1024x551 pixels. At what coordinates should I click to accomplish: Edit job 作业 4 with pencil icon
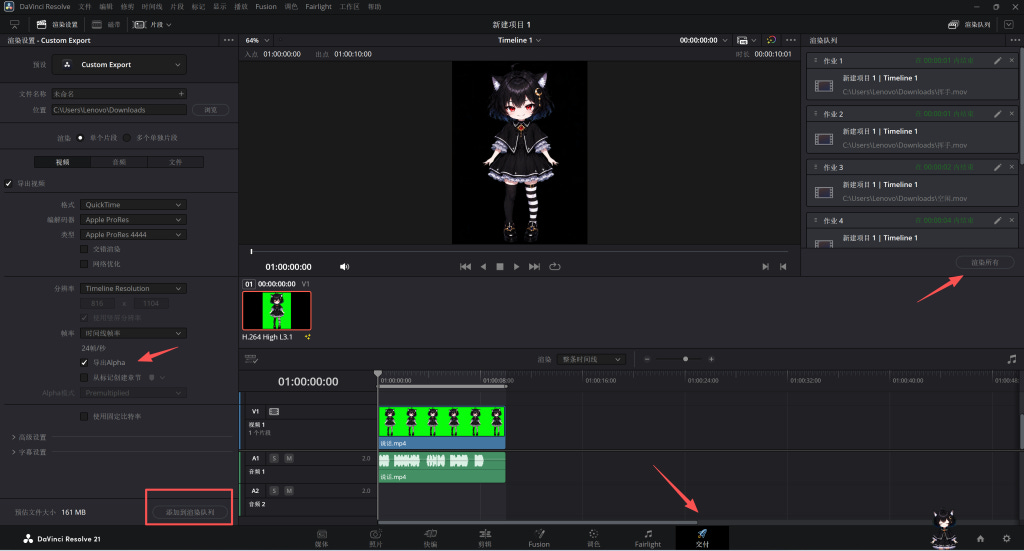click(997, 221)
